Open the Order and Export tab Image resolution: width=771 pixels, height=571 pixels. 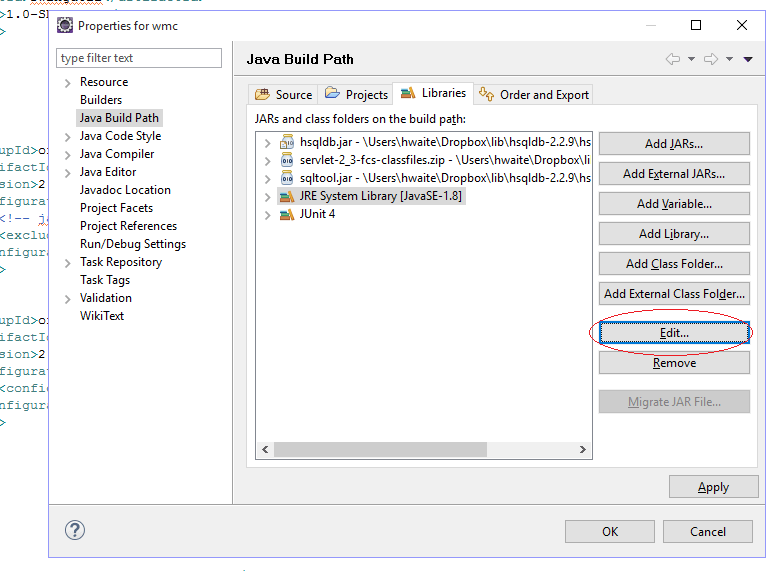pyautogui.click(x=534, y=94)
